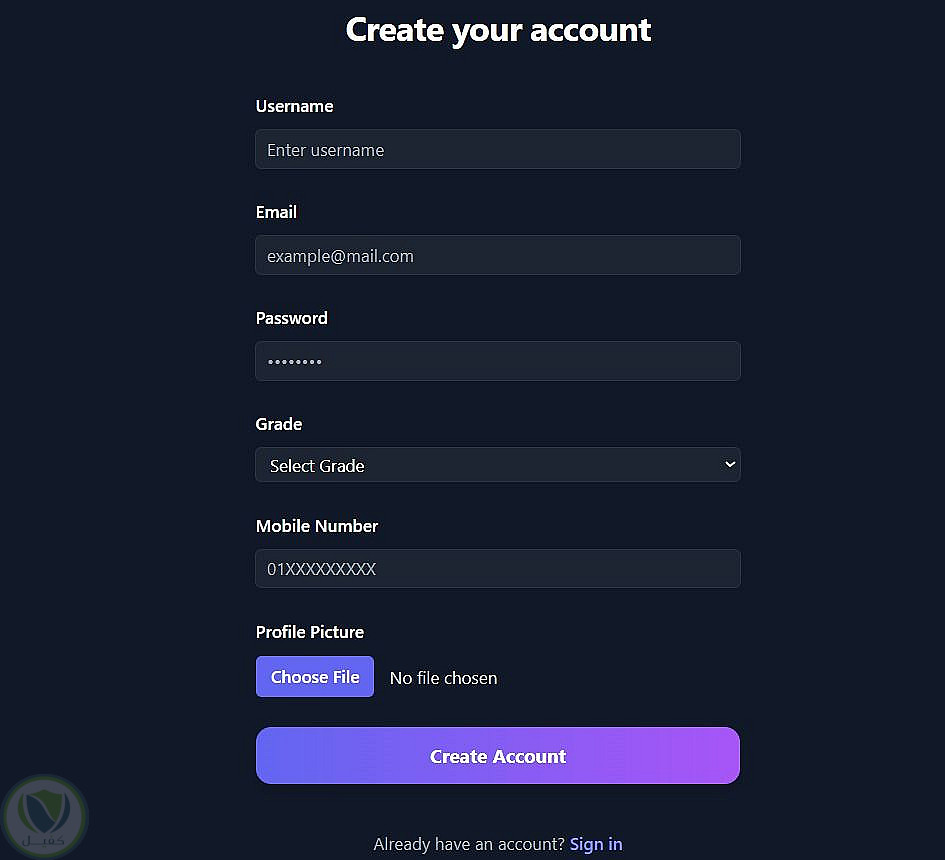
Task: Click the Password field label
Action: [x=291, y=318]
